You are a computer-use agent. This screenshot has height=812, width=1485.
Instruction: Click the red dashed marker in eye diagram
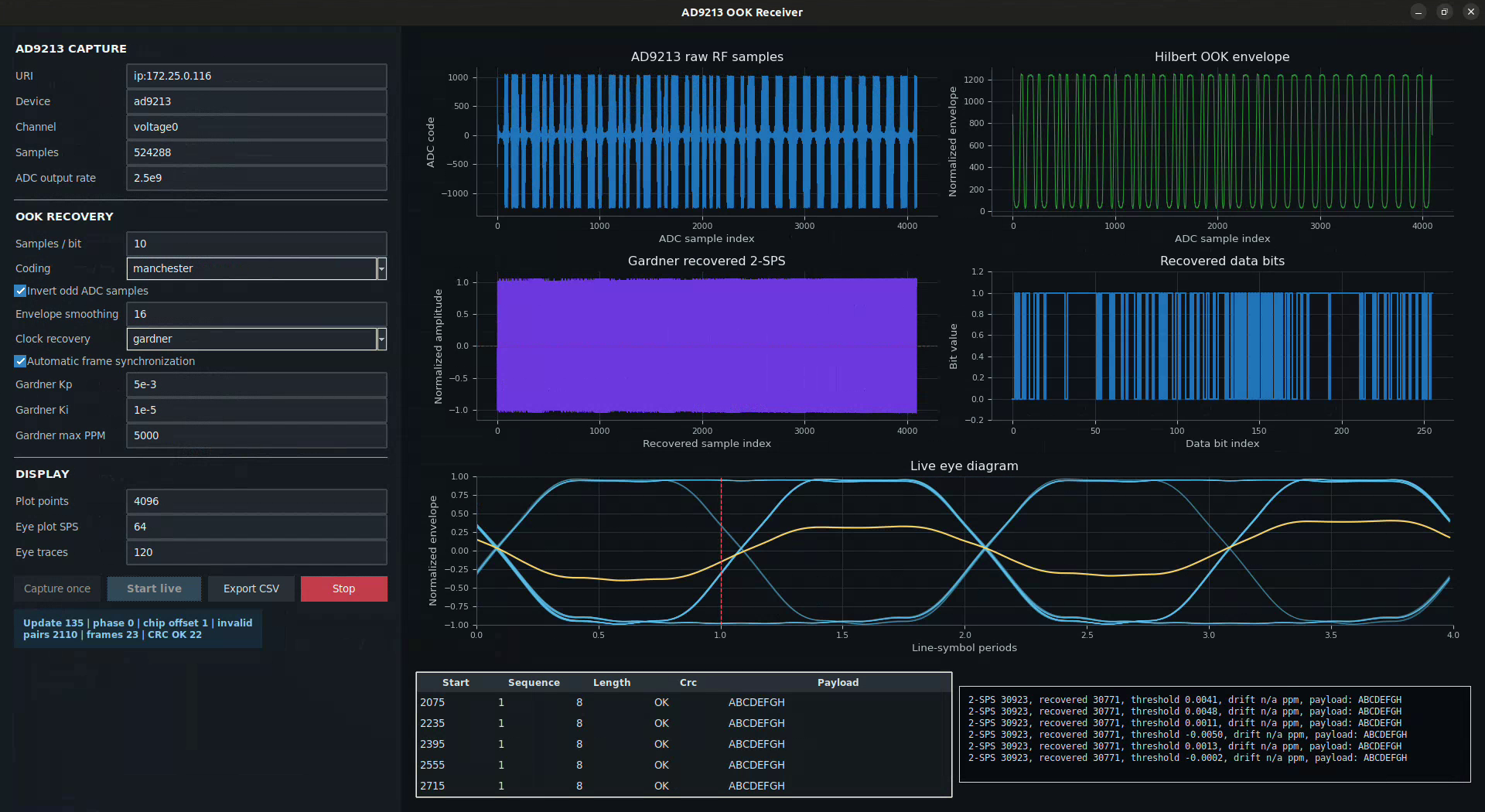click(721, 551)
